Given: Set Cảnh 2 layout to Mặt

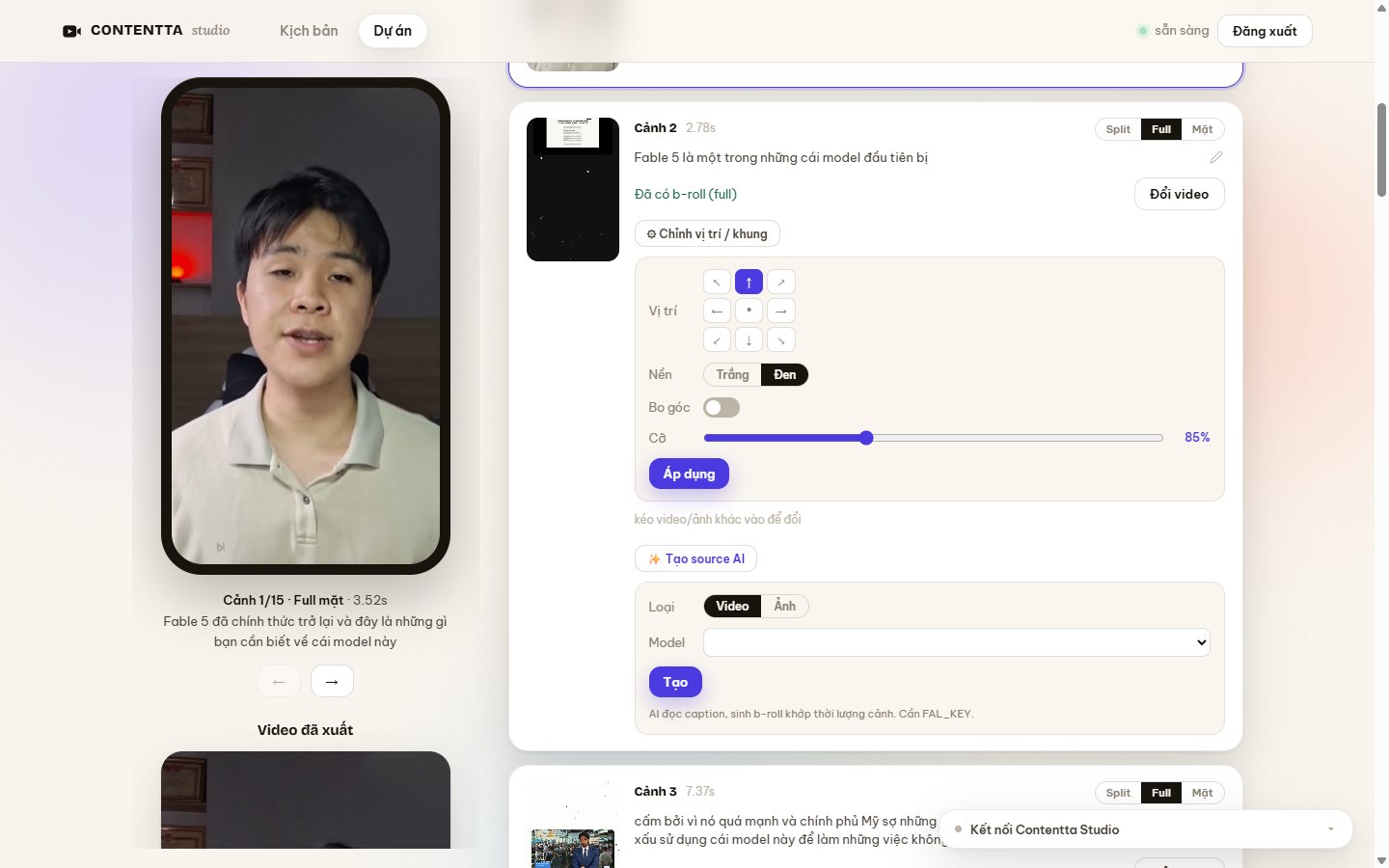Looking at the screenshot, I should click(x=1202, y=129).
